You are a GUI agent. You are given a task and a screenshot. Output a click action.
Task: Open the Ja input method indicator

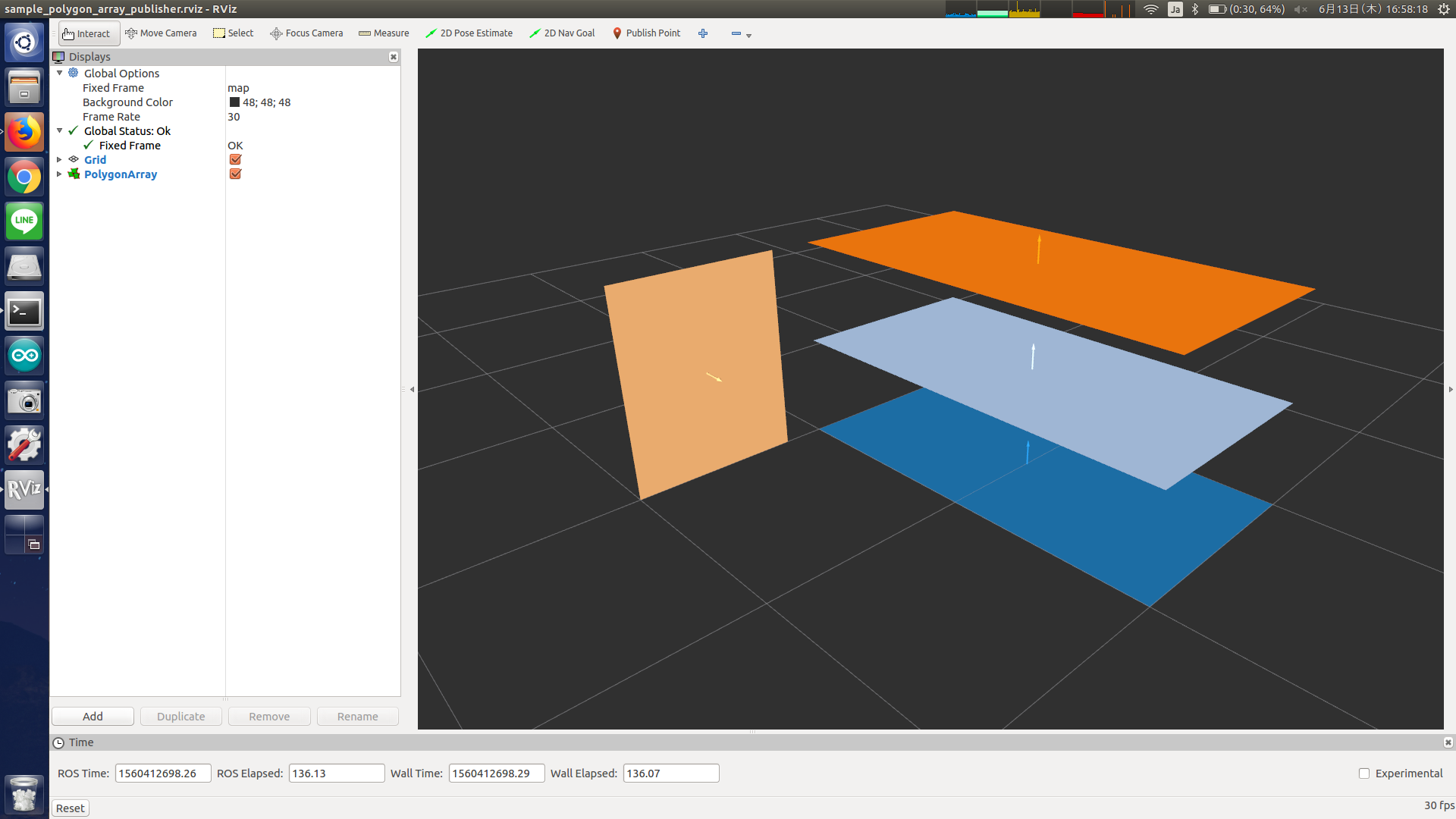pos(1175,9)
